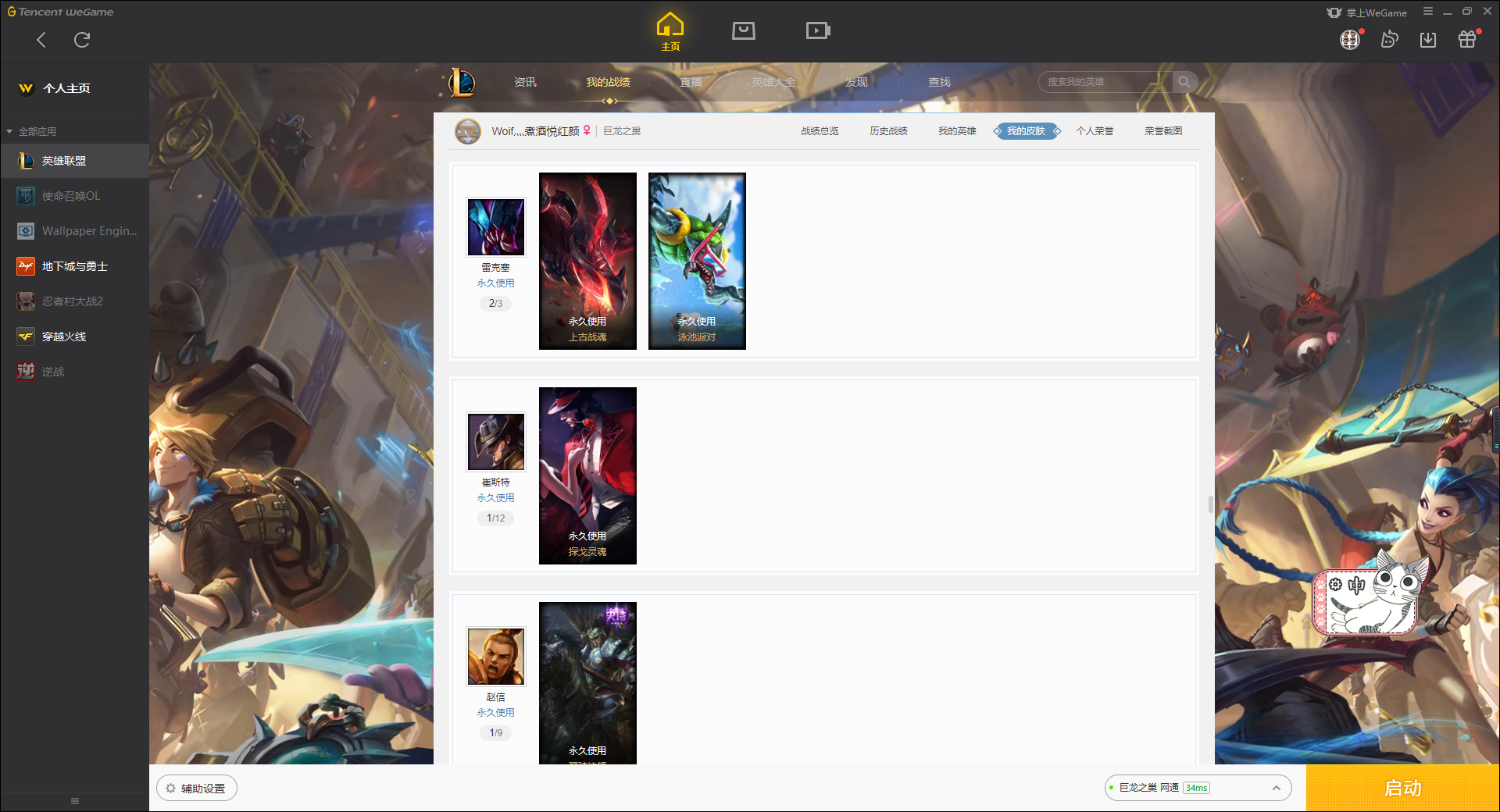
Task: Expand the 巨龙之巢 server dropdown
Action: tap(1198, 788)
